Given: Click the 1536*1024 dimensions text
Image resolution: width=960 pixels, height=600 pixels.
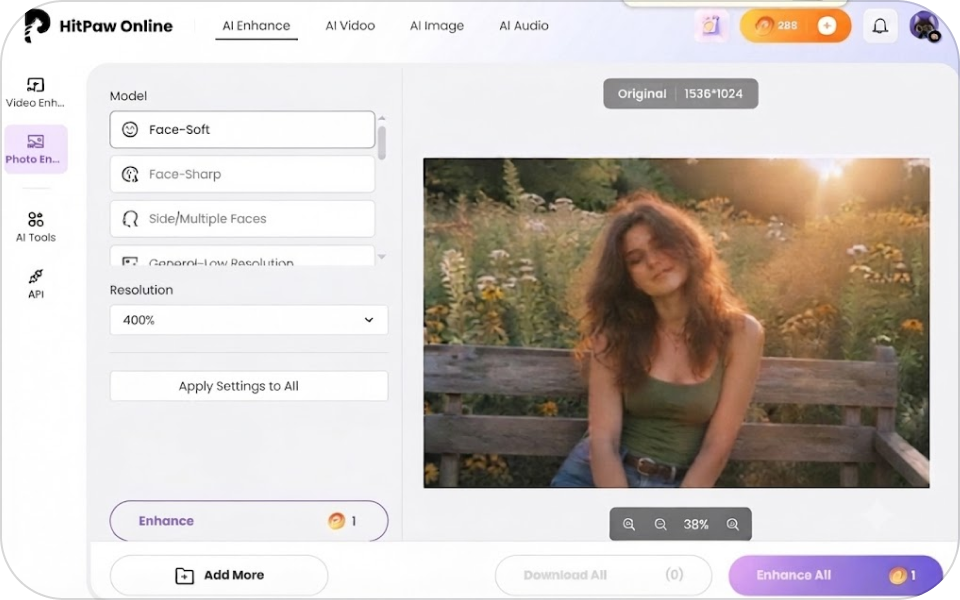Looking at the screenshot, I should coord(713,94).
